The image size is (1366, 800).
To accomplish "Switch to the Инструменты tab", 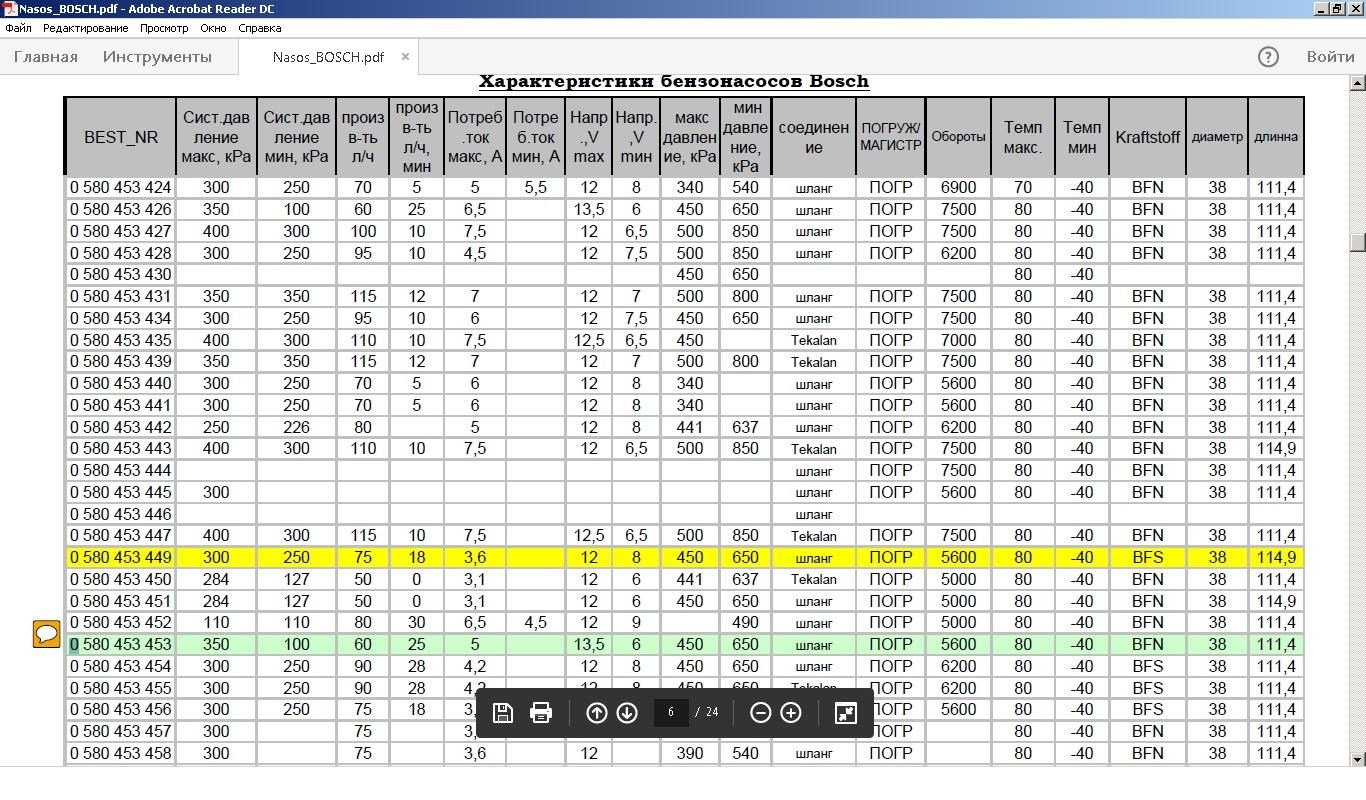I will [157, 57].
